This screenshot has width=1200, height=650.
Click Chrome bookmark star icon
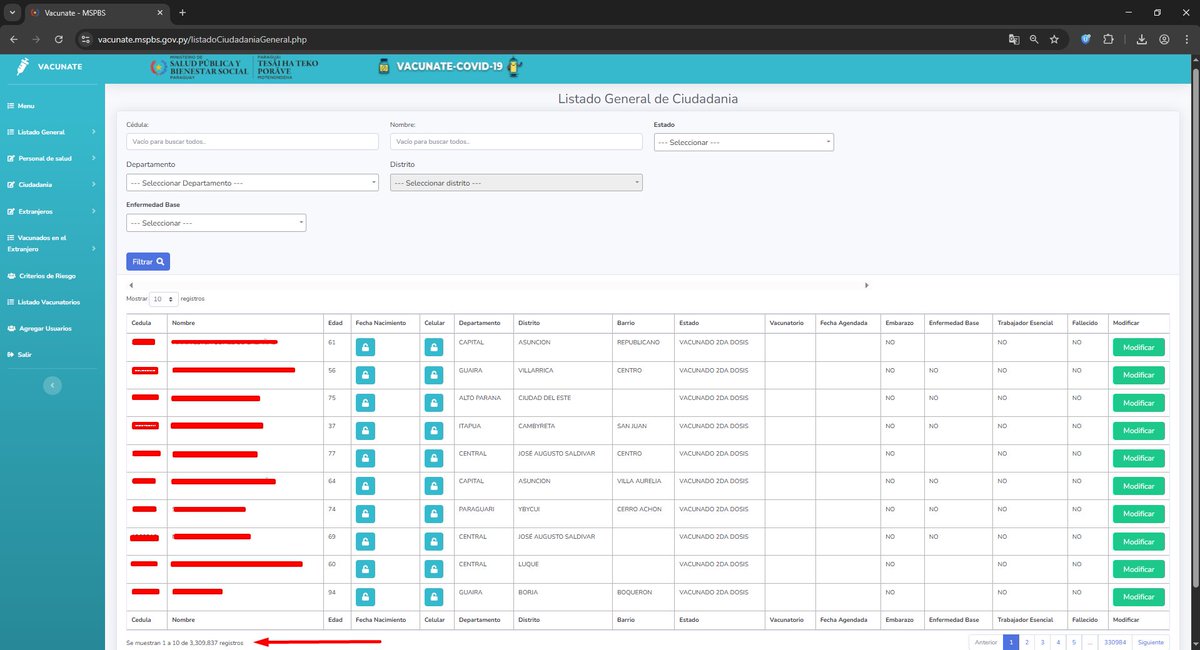[x=1054, y=39]
